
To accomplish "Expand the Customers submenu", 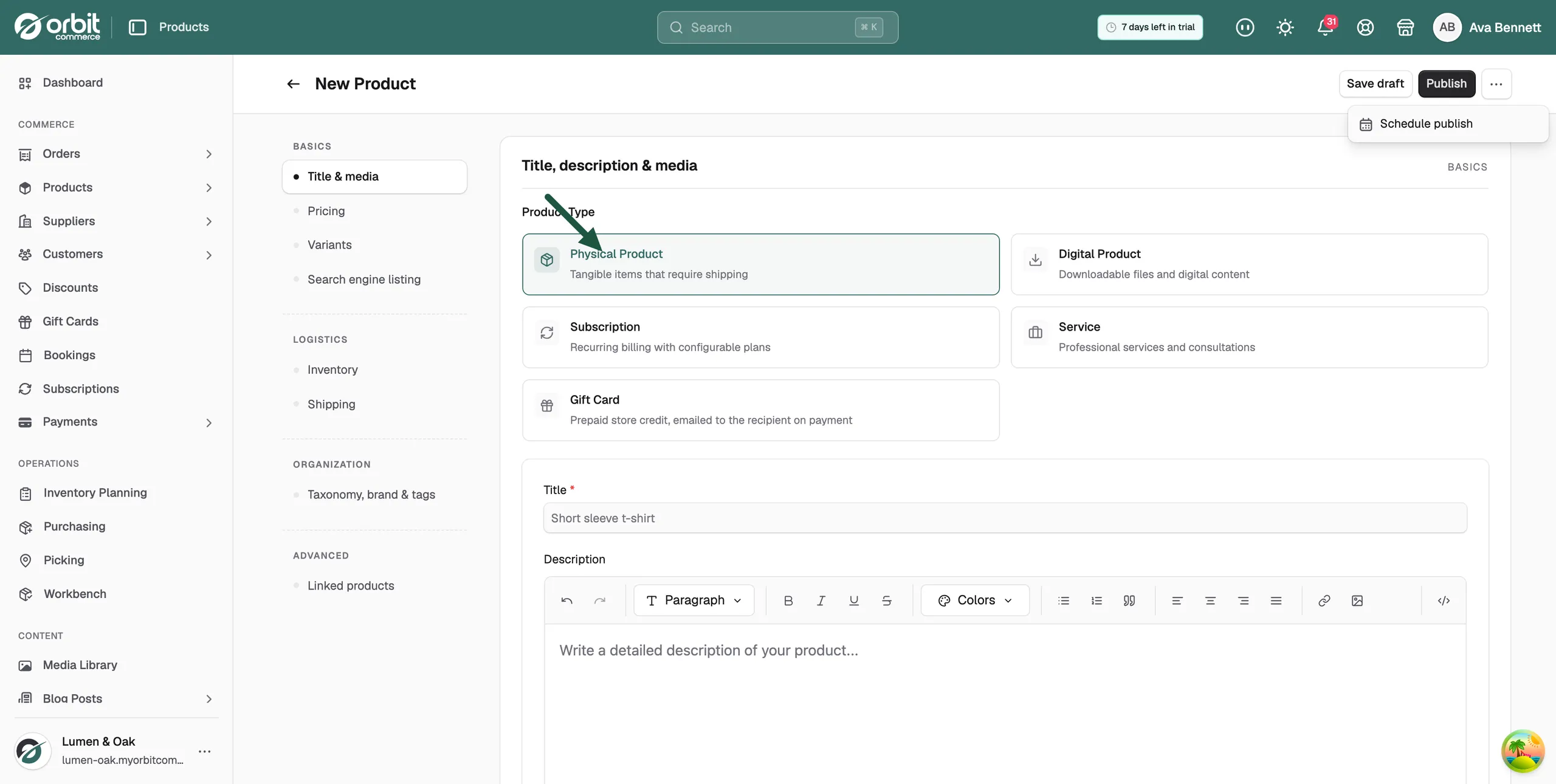I will [208, 255].
